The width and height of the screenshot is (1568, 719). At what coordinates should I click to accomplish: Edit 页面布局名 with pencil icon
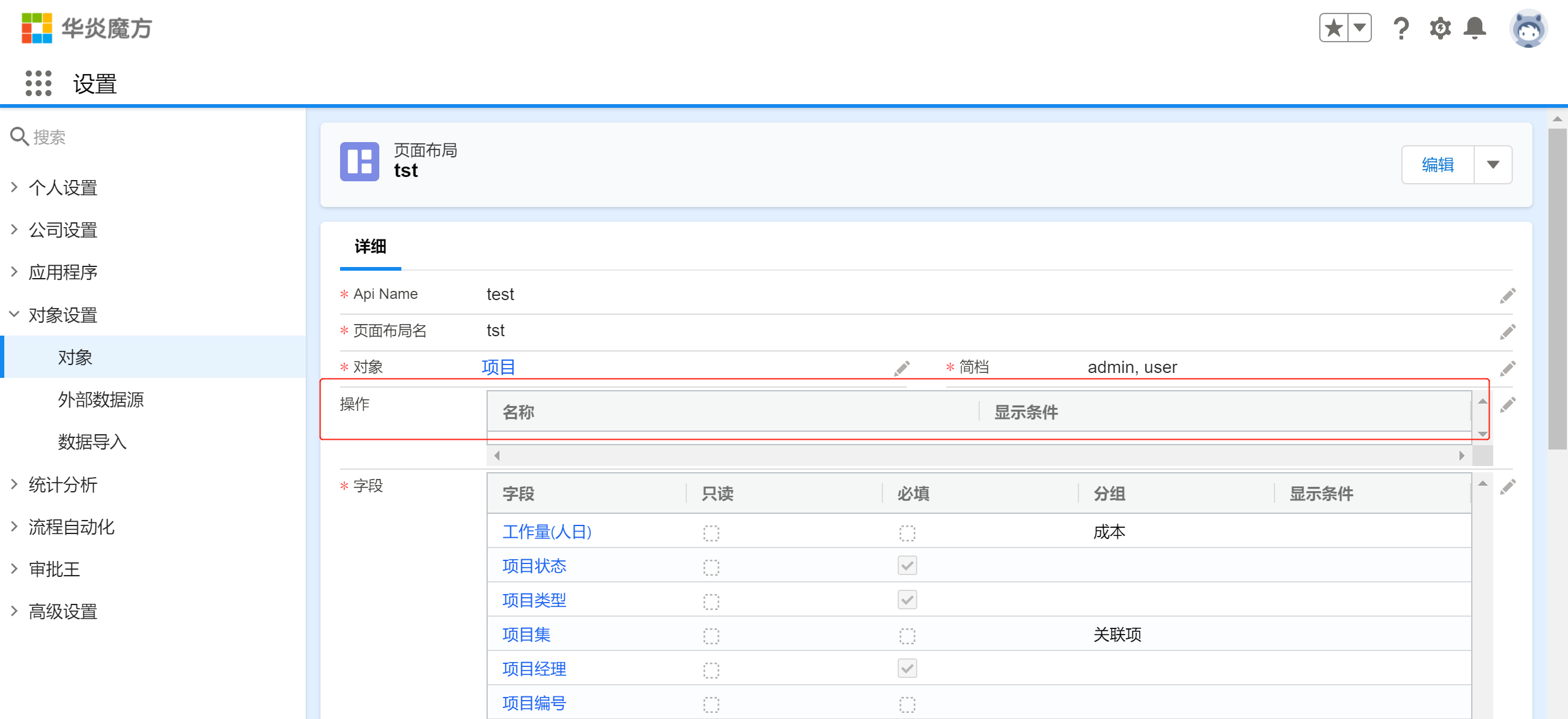(1507, 332)
